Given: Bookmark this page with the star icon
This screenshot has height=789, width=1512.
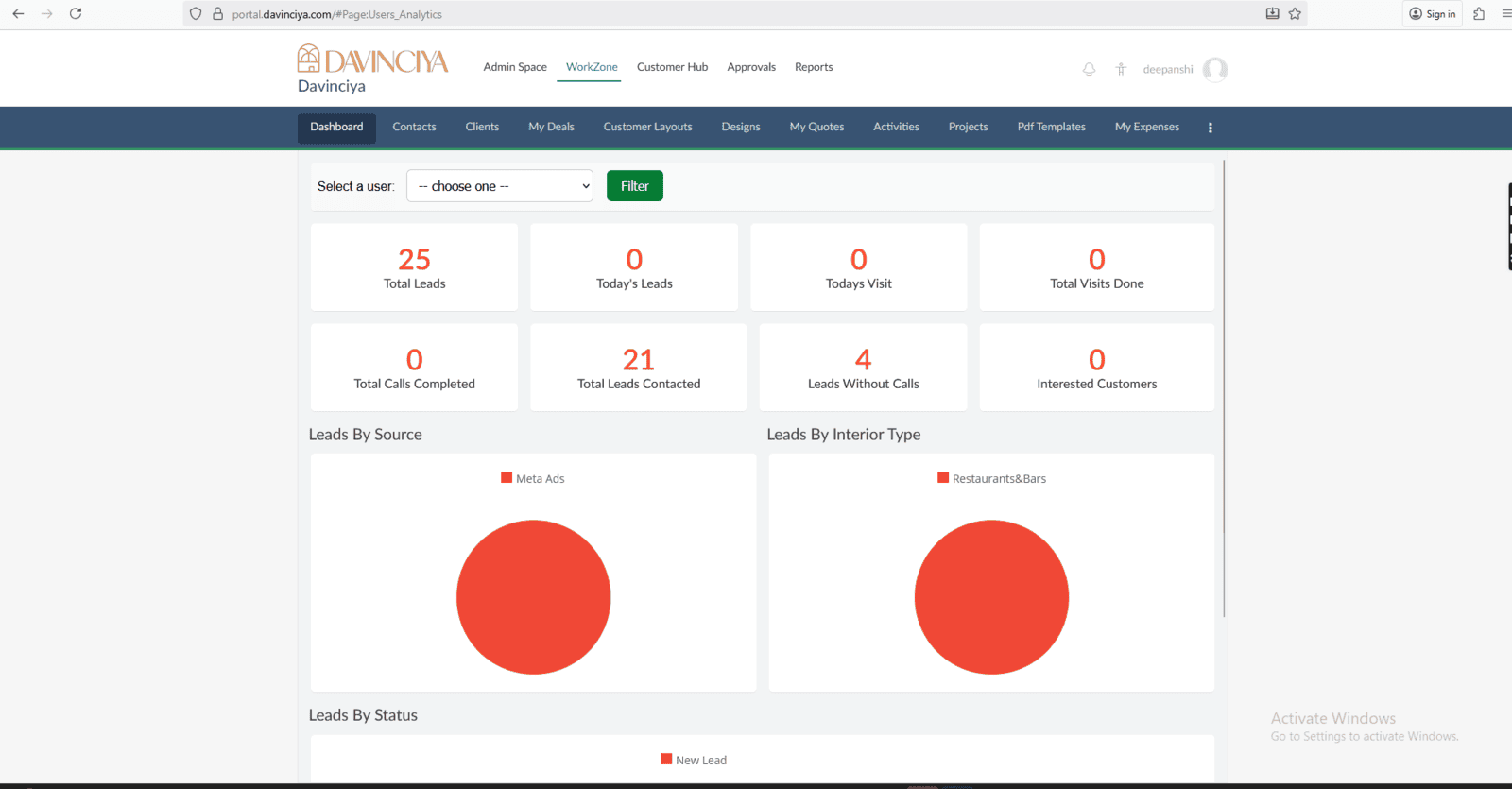Looking at the screenshot, I should pos(1295,14).
